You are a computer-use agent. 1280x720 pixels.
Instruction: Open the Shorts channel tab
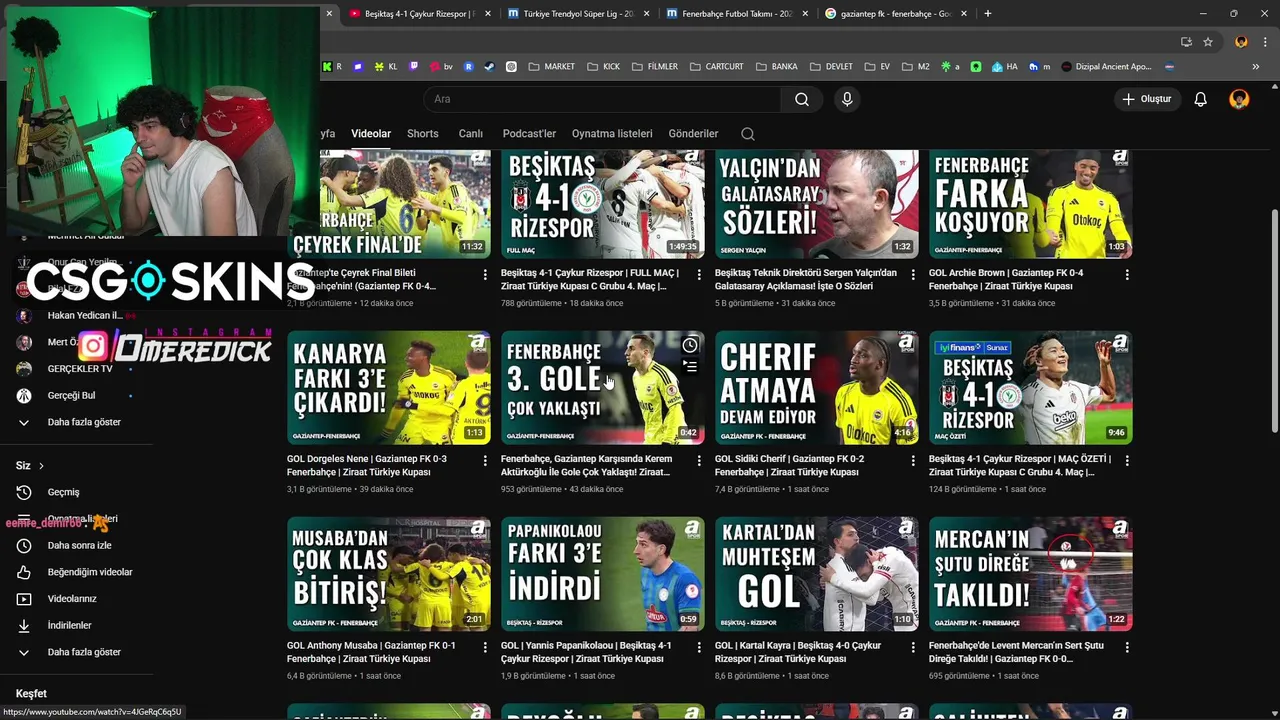(x=423, y=133)
